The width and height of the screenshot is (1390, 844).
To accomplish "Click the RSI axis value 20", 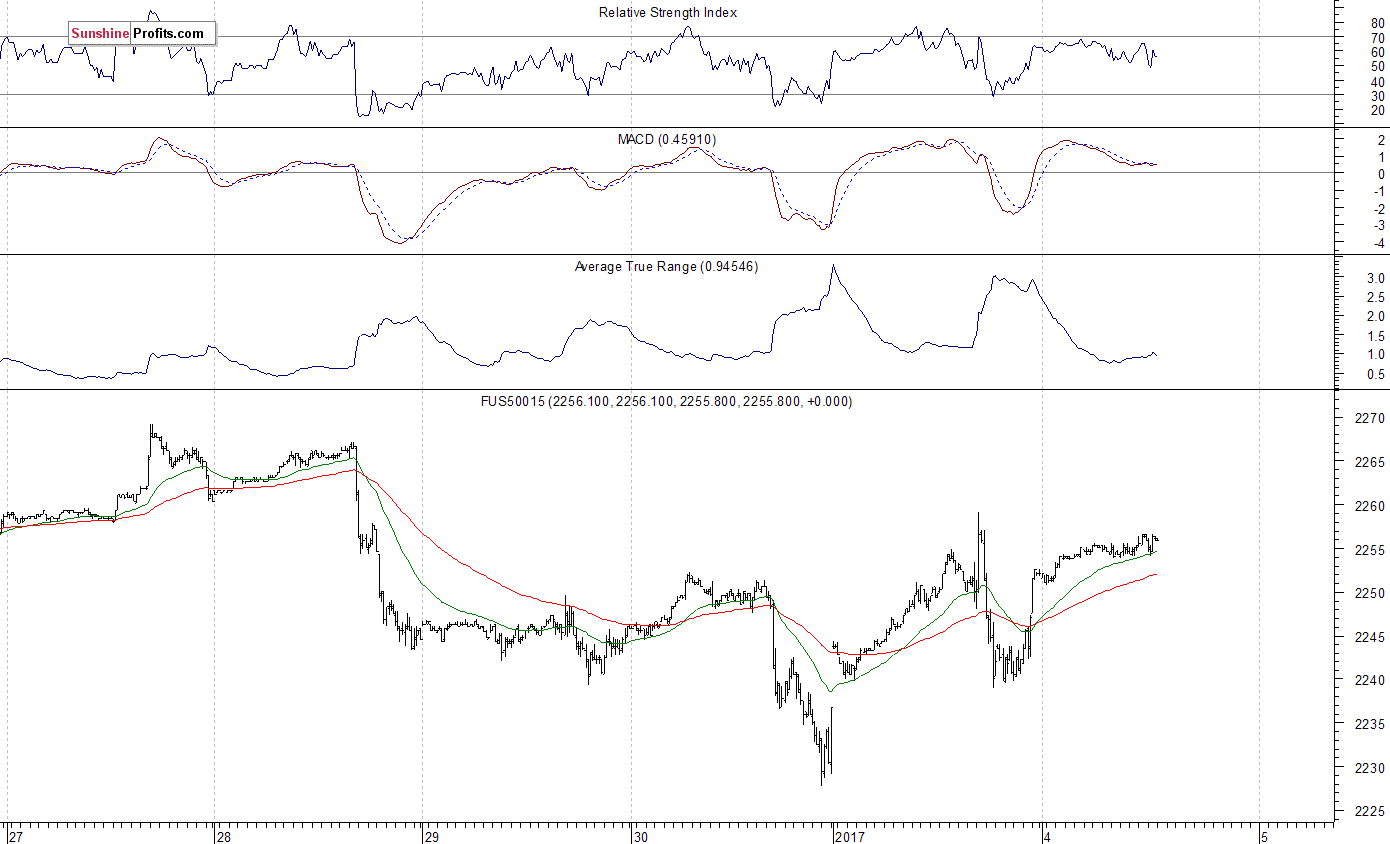I will pos(1377,111).
